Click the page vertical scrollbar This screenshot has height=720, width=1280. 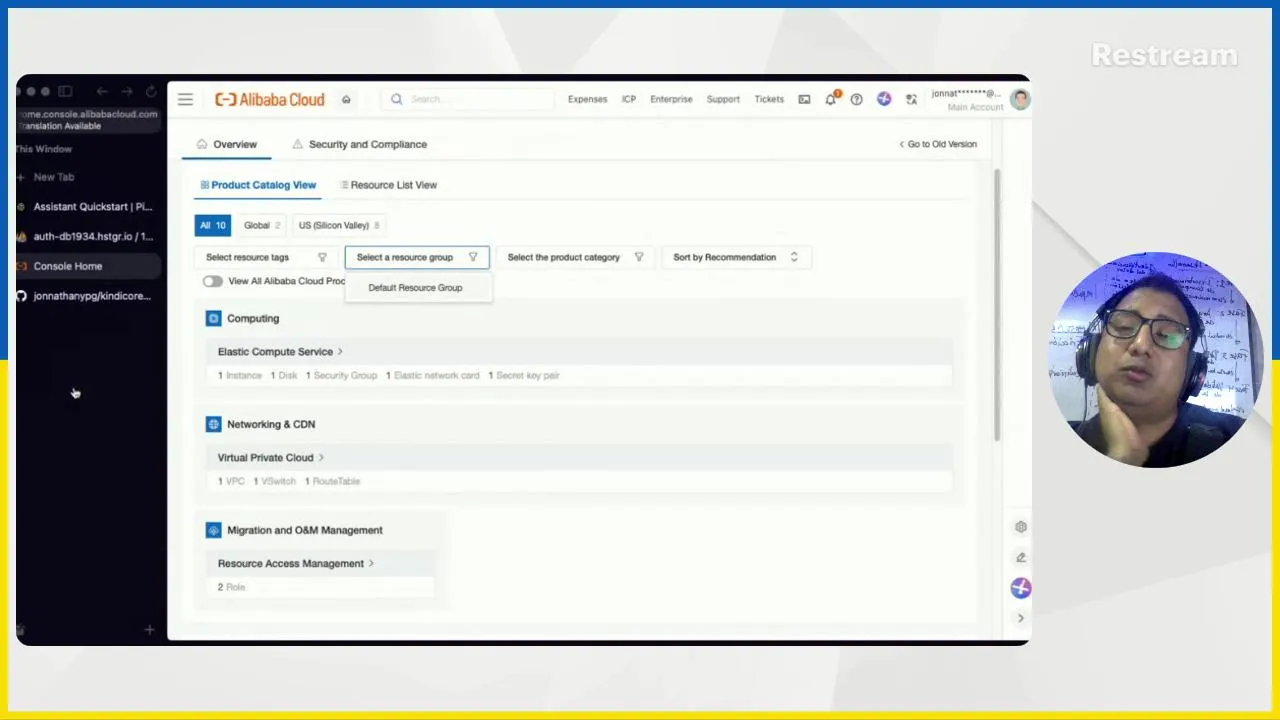click(996, 305)
